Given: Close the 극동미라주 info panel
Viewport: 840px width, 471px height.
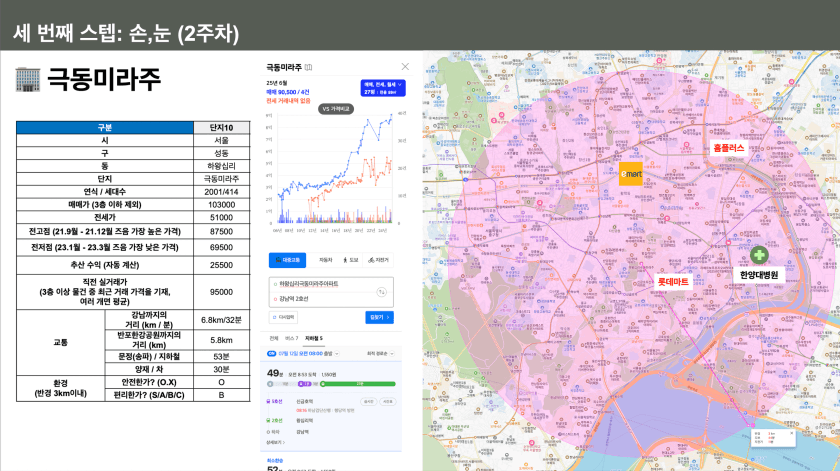Looking at the screenshot, I should (x=405, y=66).
